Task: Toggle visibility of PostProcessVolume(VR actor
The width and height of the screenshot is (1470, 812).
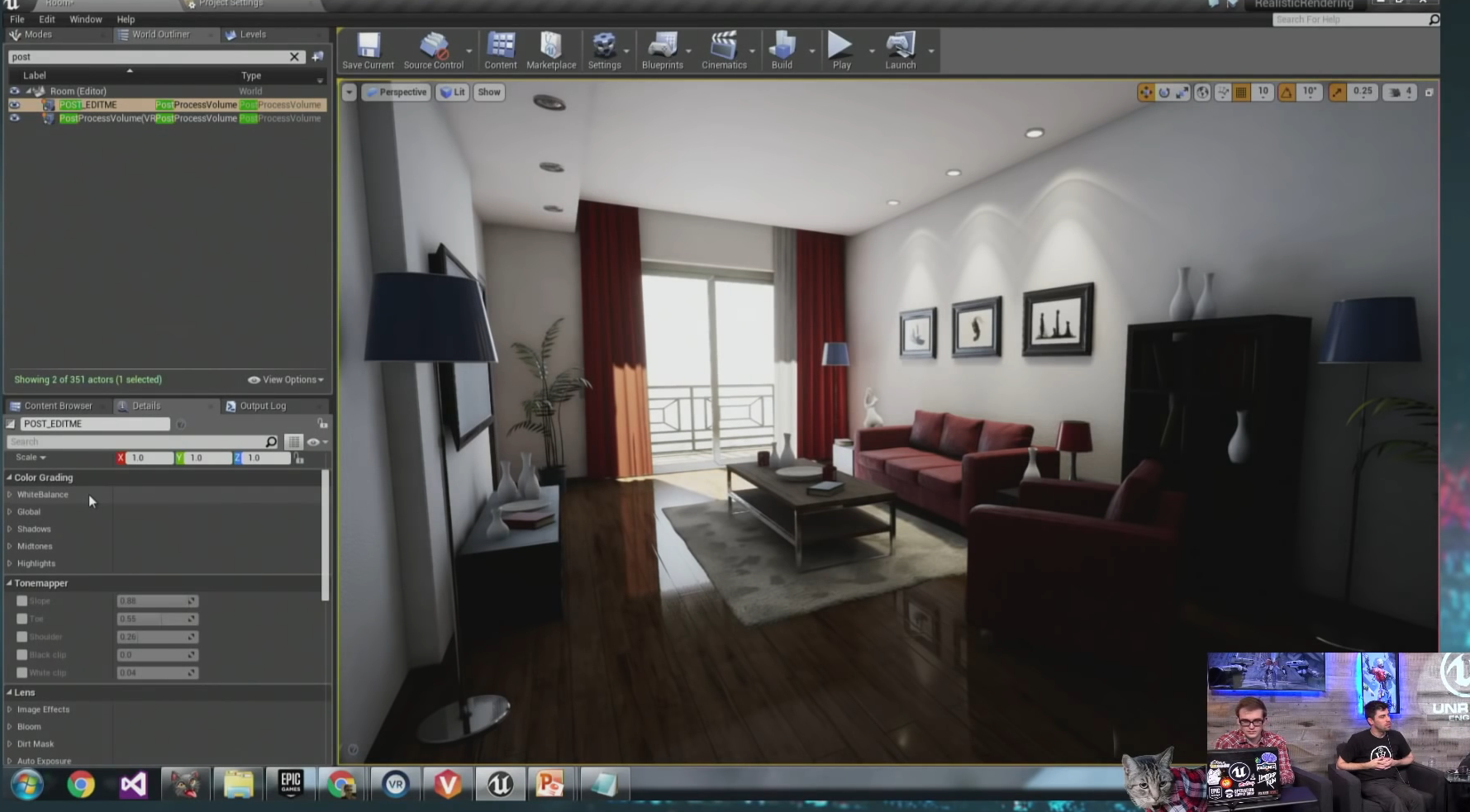Action: (x=15, y=118)
